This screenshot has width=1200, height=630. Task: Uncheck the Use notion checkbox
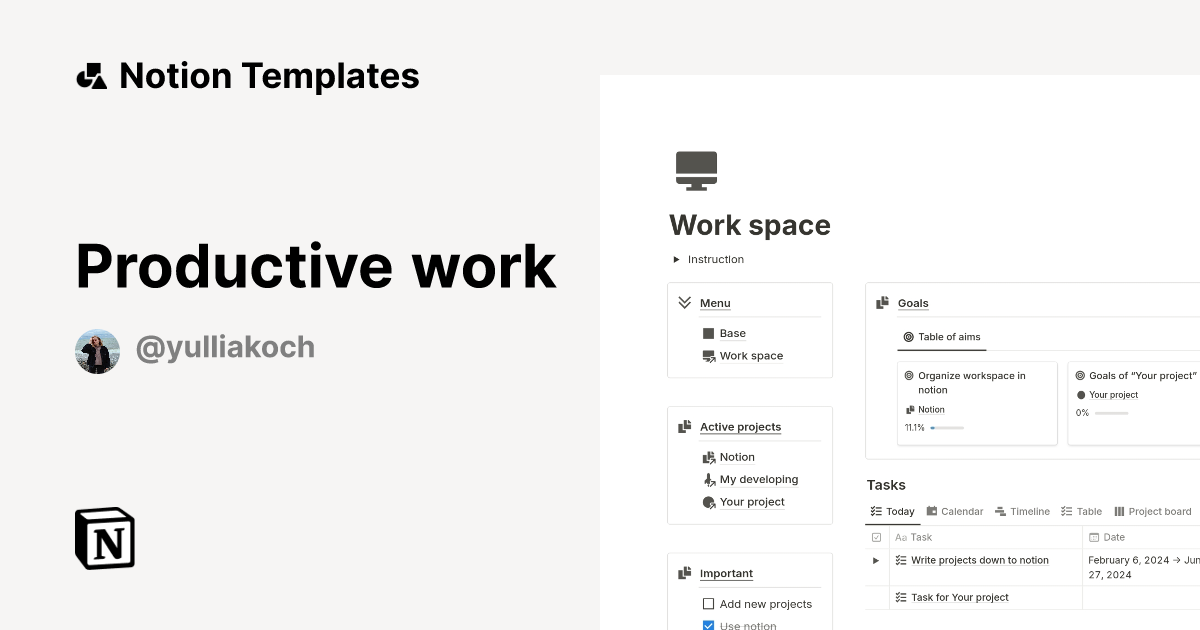[708, 625]
